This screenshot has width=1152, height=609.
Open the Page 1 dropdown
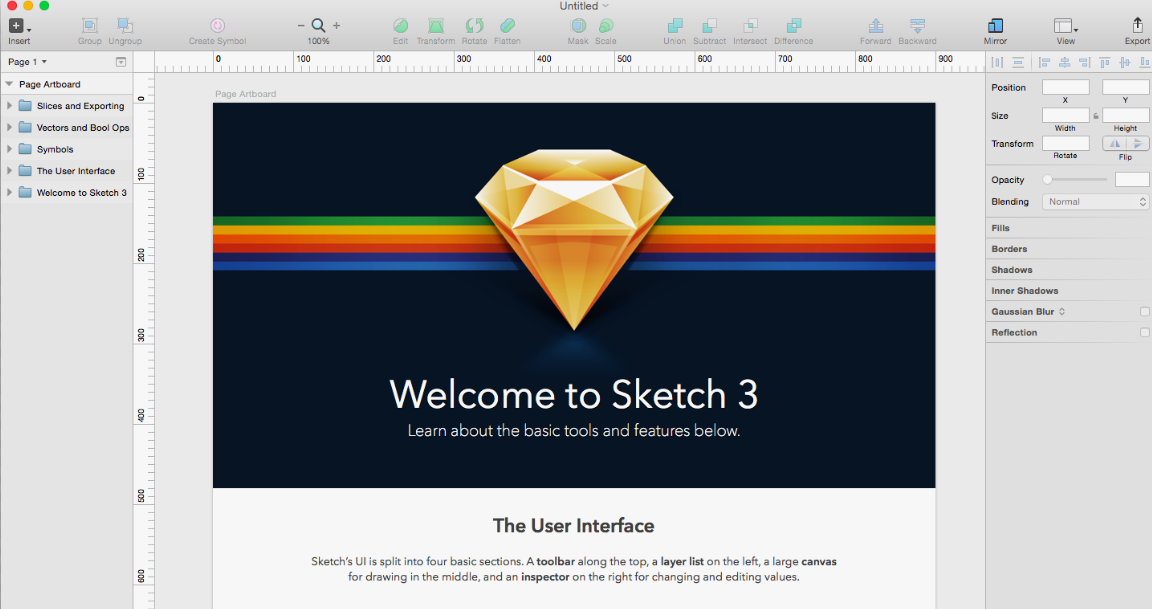(x=28, y=62)
